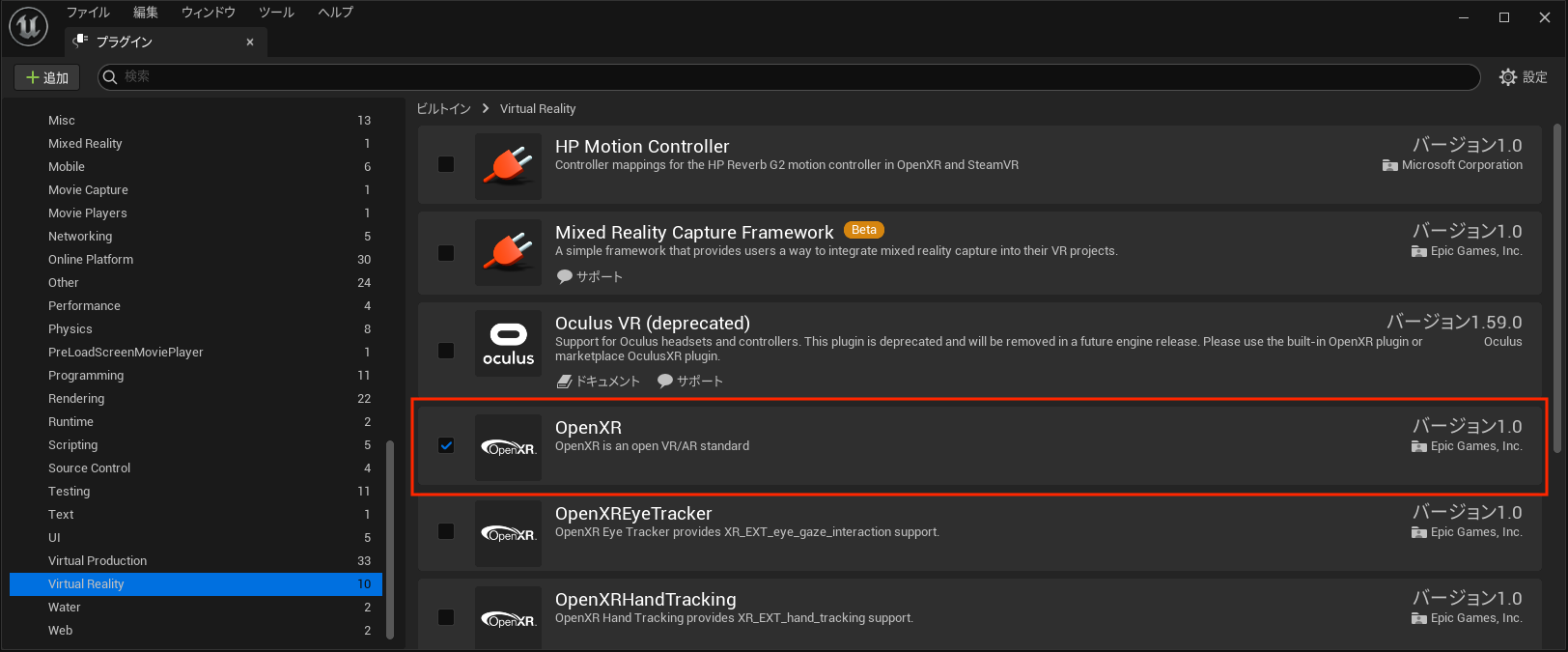This screenshot has height=652, width=1568.
Task: Select the Source Control category
Action: pos(196,468)
